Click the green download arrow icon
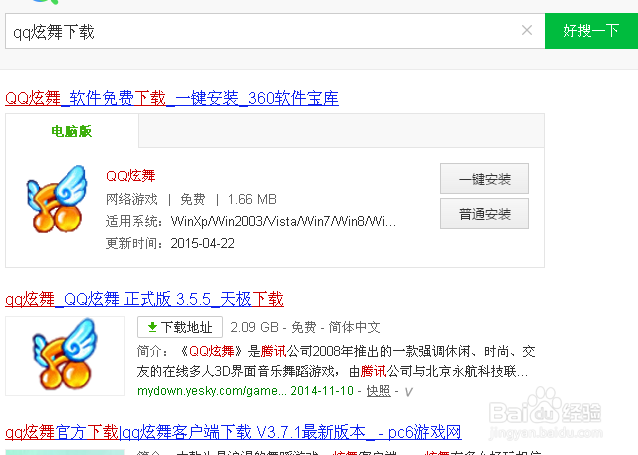 pyautogui.click(x=152, y=327)
